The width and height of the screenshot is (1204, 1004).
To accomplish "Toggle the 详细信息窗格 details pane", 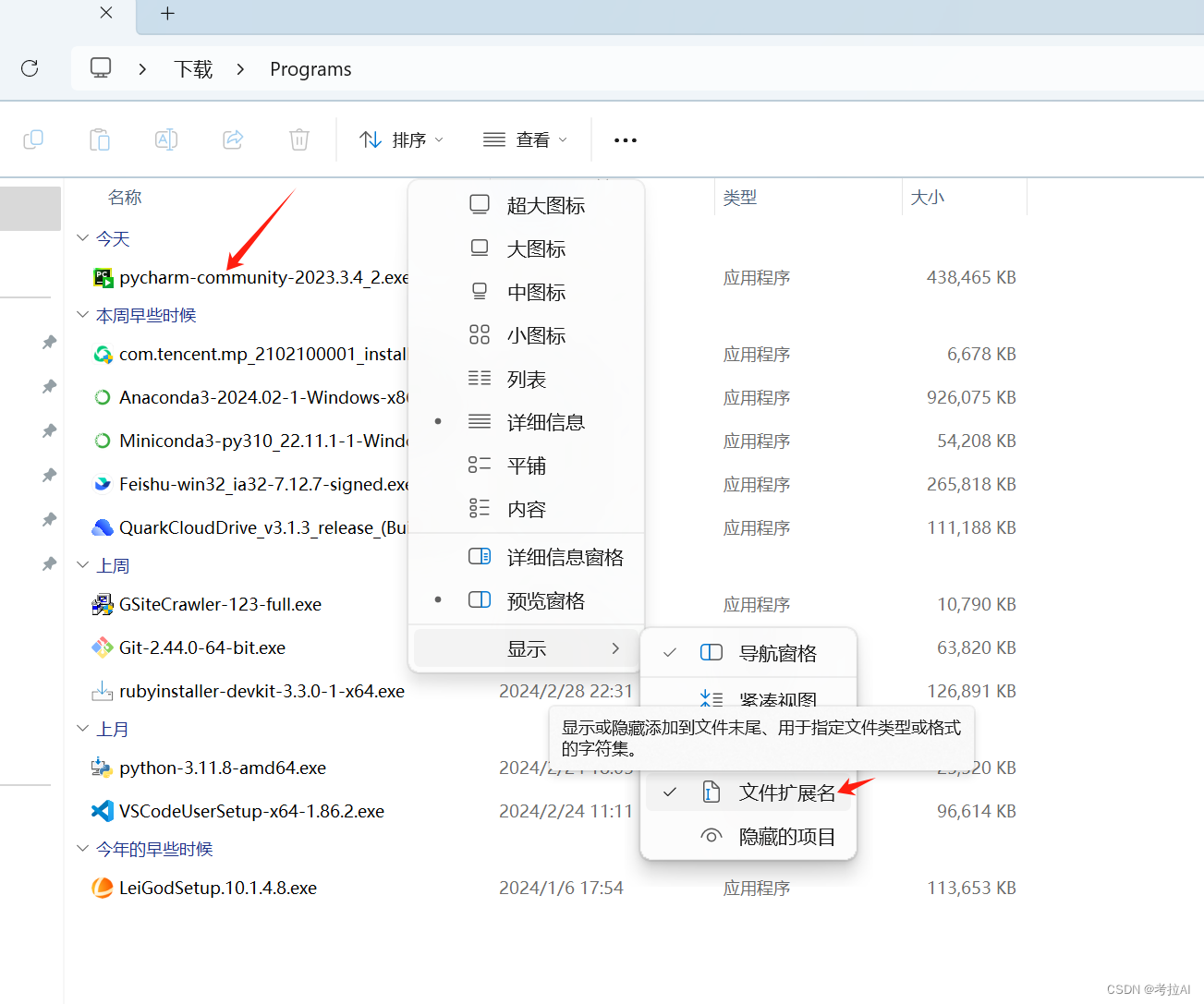I will pos(526,557).
